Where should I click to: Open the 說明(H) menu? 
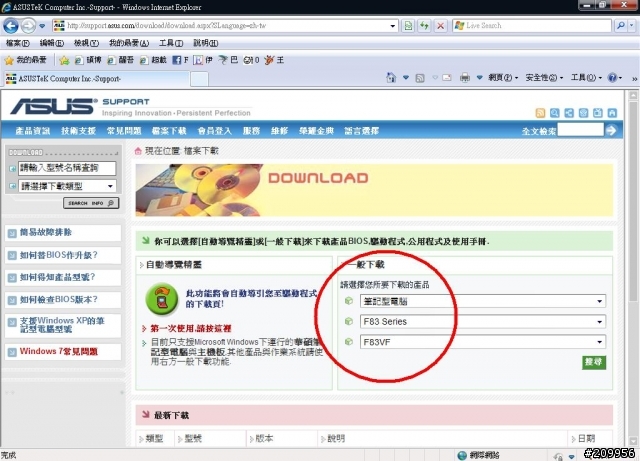[x=205, y=43]
